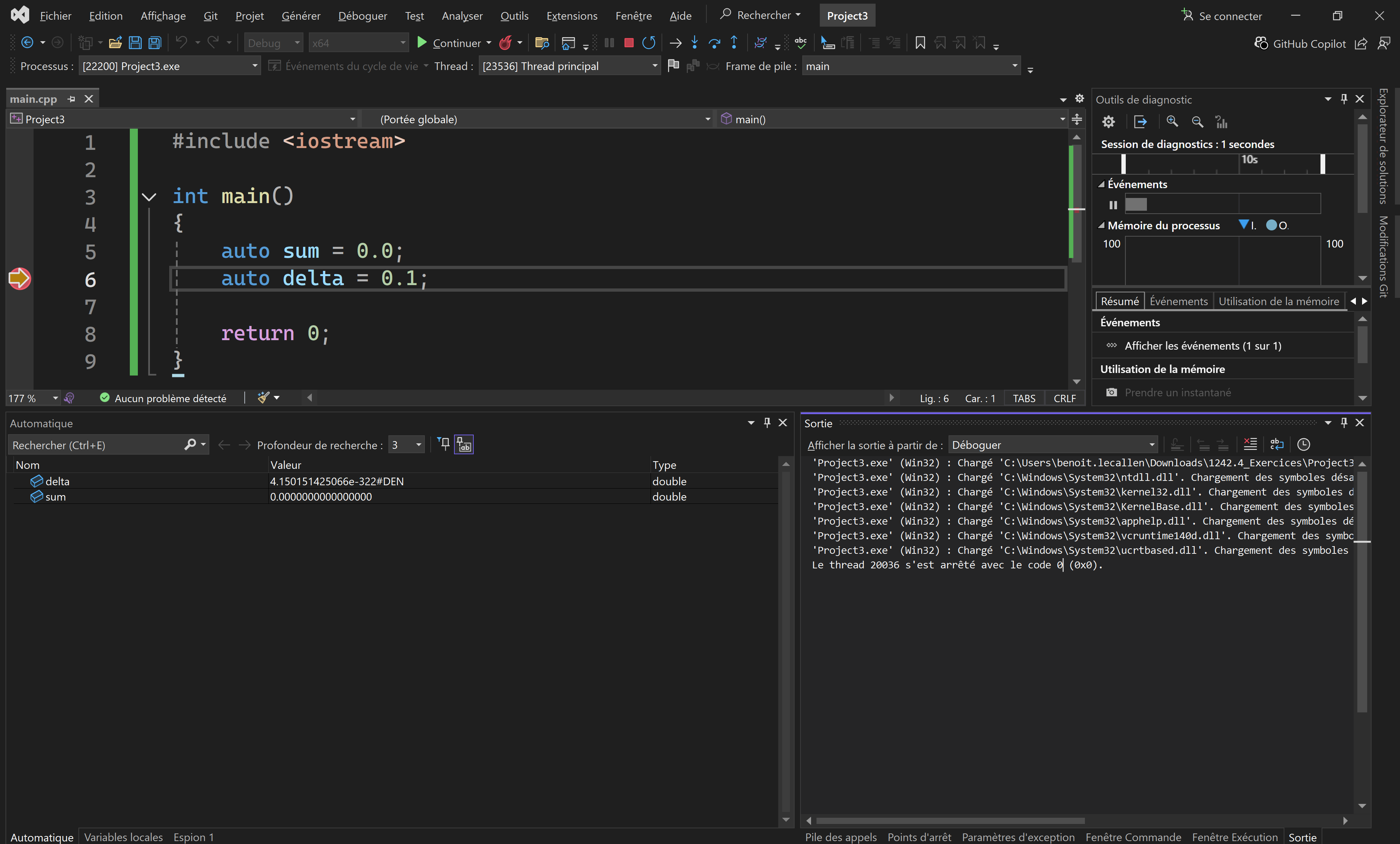The image size is (1400, 844).
Task: Toggle word wrap in Sortie output
Action: pos(1277,445)
